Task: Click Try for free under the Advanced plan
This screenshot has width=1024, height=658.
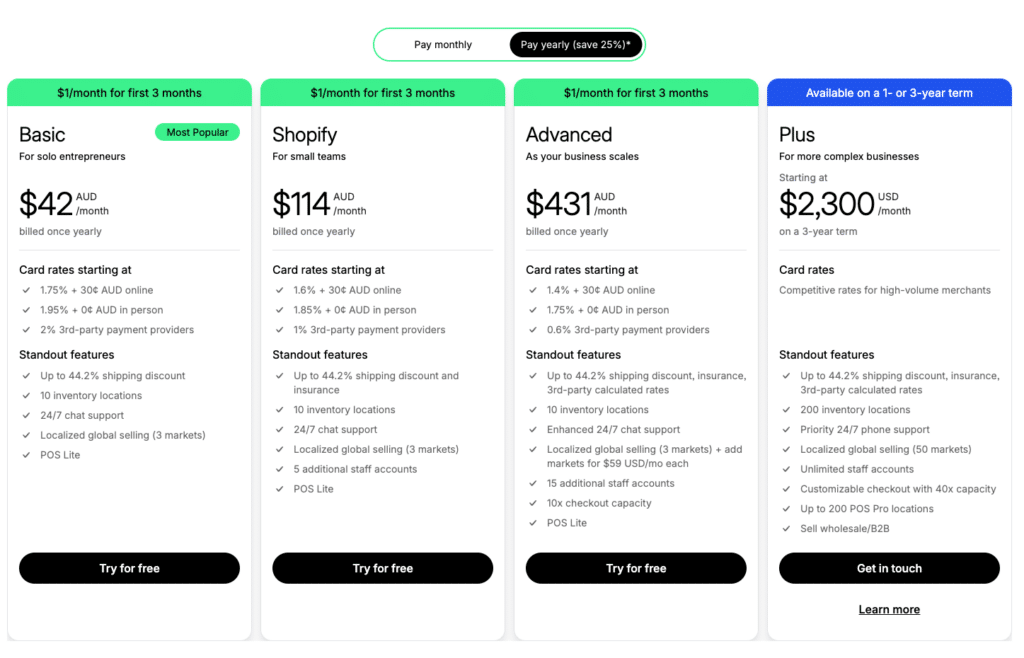Action: (635, 568)
